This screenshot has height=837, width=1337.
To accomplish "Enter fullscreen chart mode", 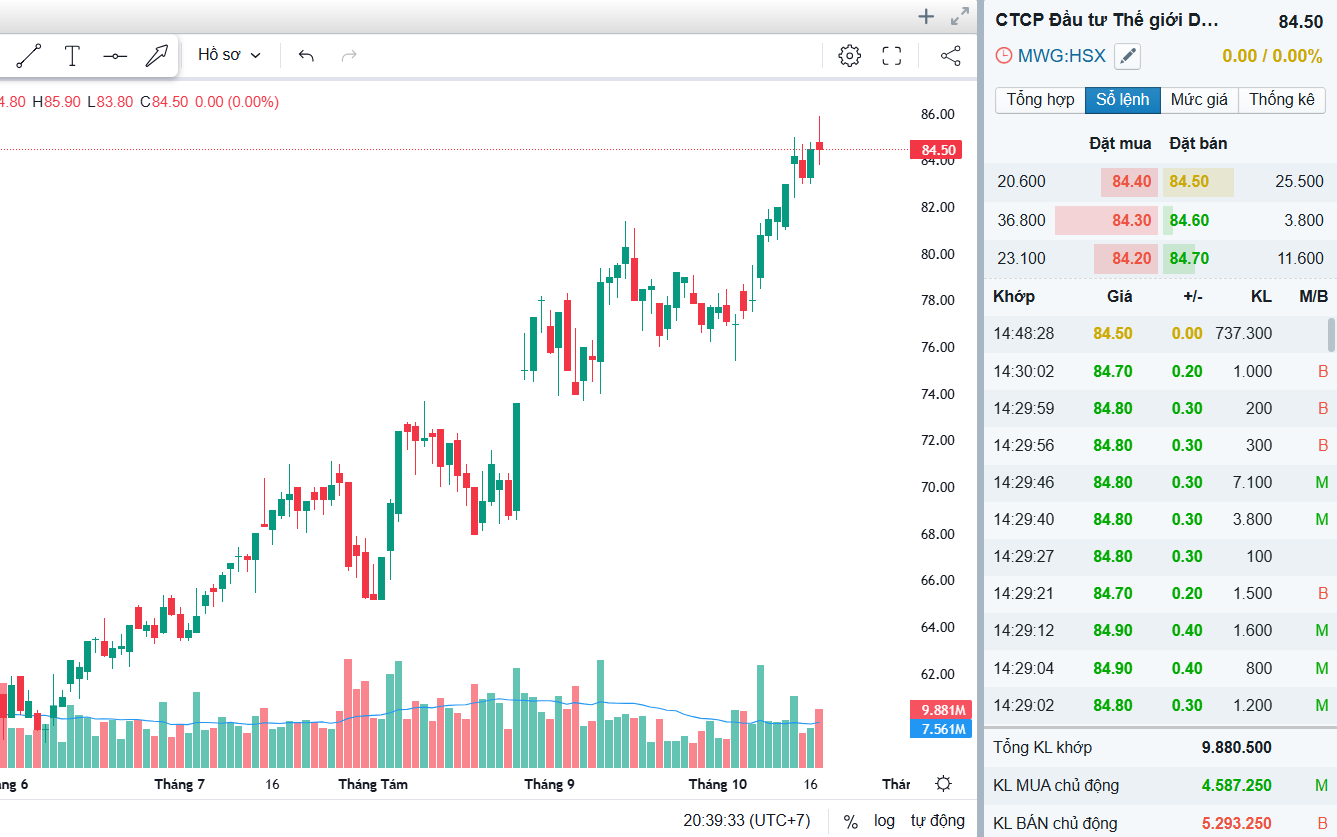I will pos(892,56).
